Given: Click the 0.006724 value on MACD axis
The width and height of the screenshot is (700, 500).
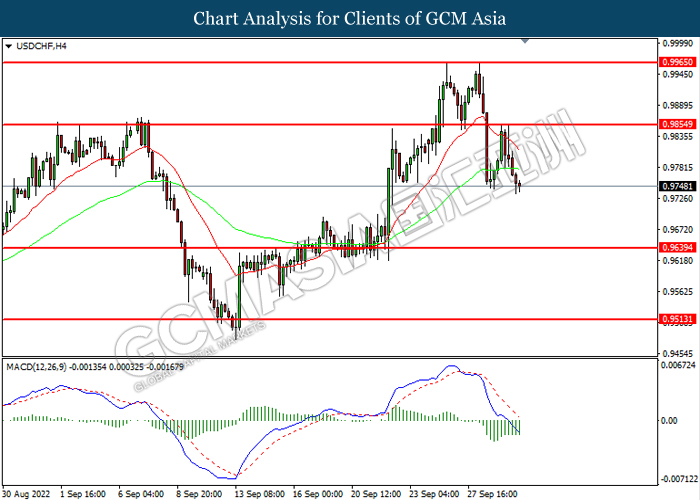Looking at the screenshot, I should click(x=678, y=365).
